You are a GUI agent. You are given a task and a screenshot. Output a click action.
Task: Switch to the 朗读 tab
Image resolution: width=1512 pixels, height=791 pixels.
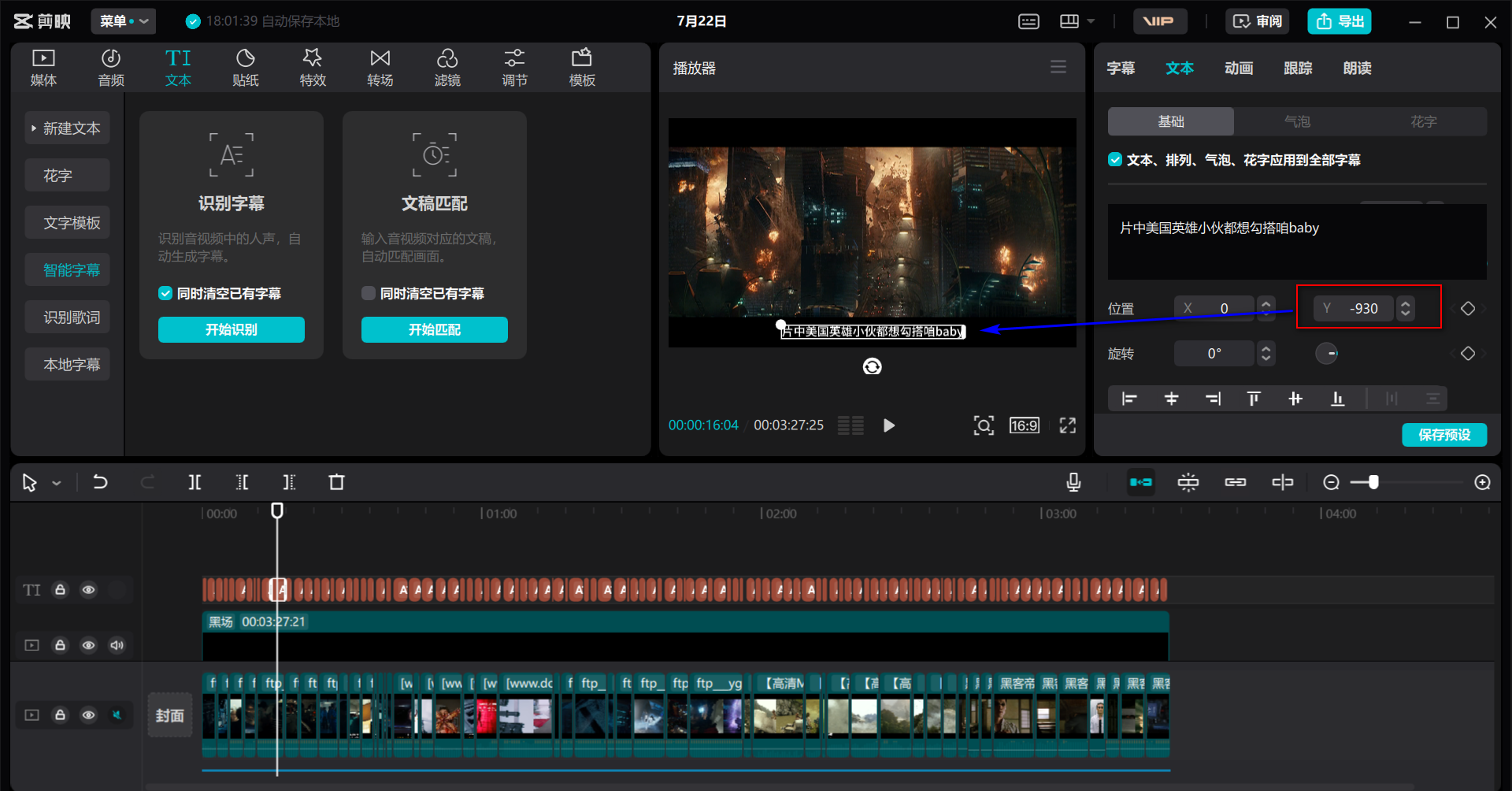click(x=1357, y=68)
